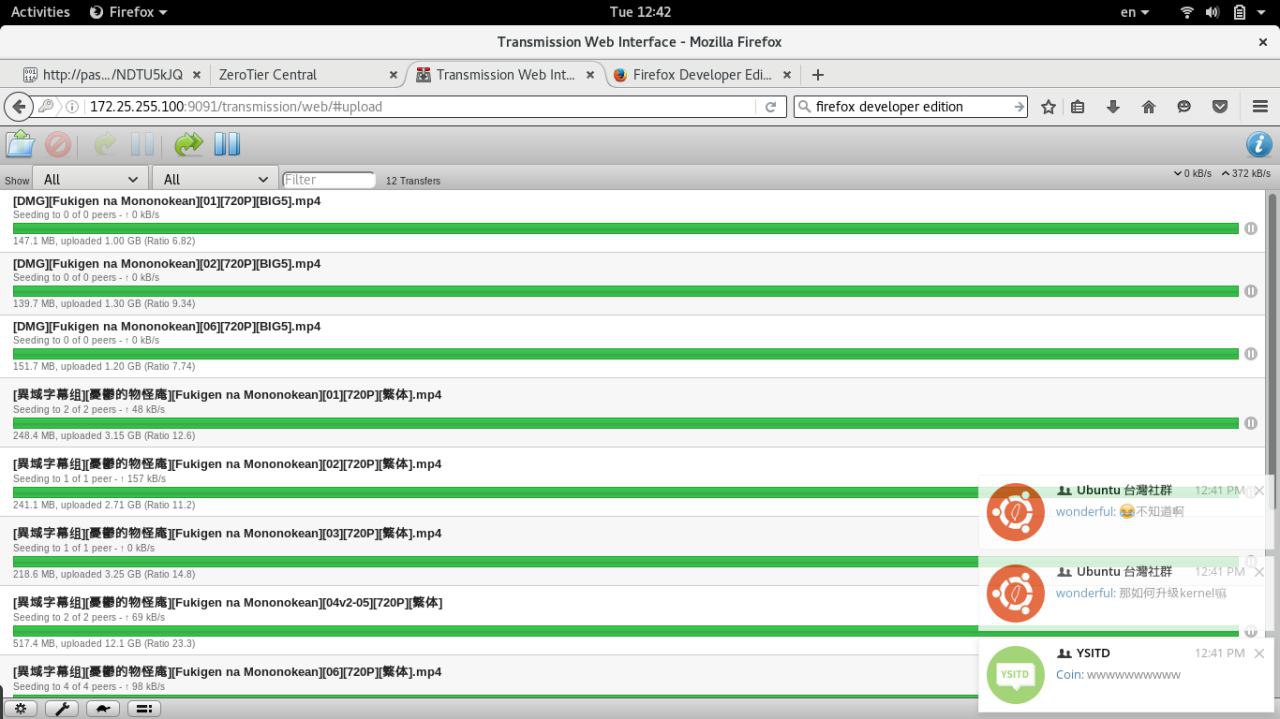This screenshot has height=719, width=1280.
Task: Bookmark this page with the star icon
Action: pos(1048,106)
